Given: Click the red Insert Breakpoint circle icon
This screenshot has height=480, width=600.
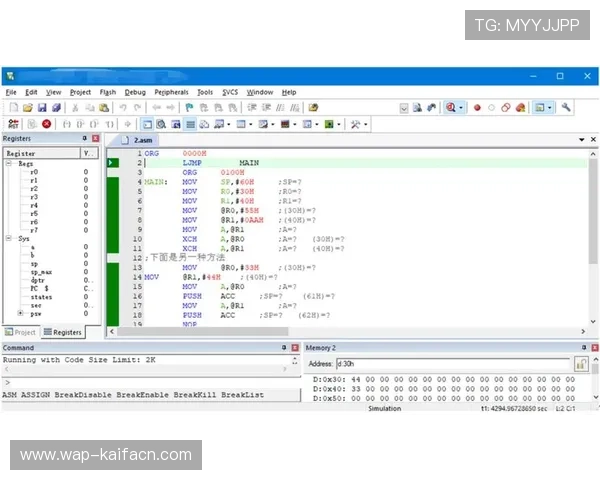Looking at the screenshot, I should point(477,107).
